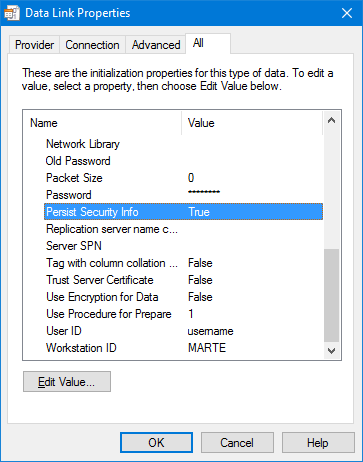
Task: Click the masked Password value
Action: coord(204,192)
